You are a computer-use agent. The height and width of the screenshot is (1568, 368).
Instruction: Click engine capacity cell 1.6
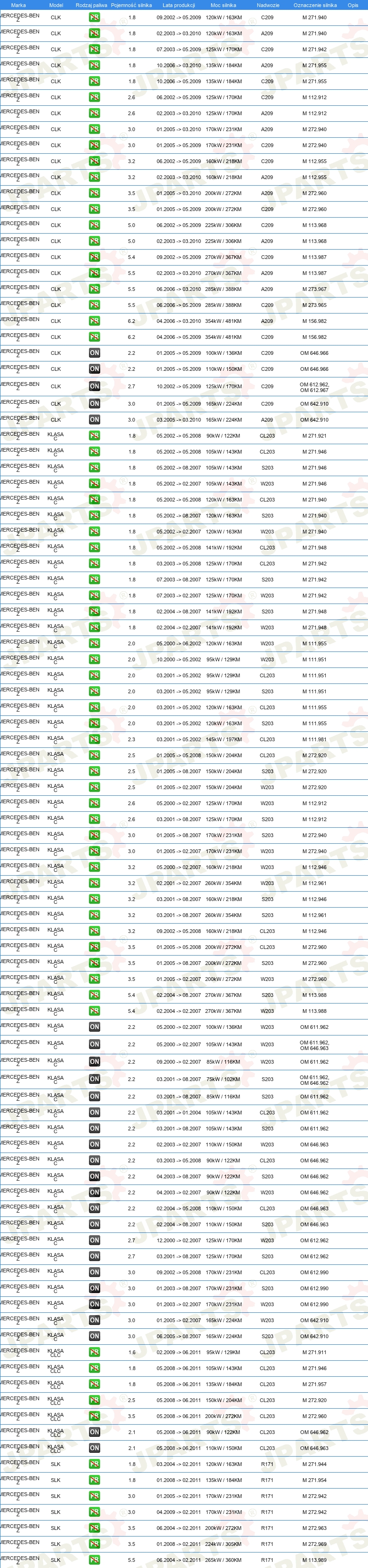[x=132, y=1353]
